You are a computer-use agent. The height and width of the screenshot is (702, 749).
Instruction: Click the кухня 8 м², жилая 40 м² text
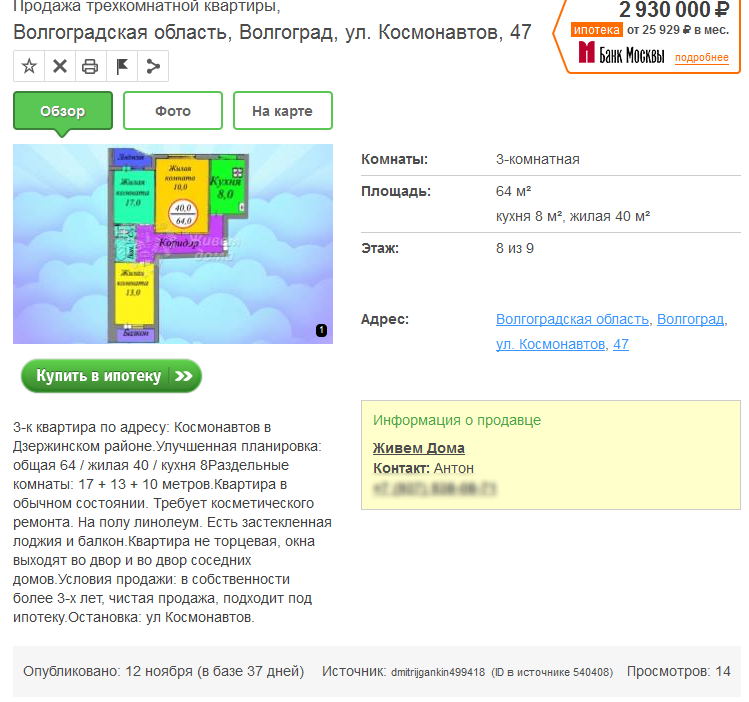click(573, 216)
